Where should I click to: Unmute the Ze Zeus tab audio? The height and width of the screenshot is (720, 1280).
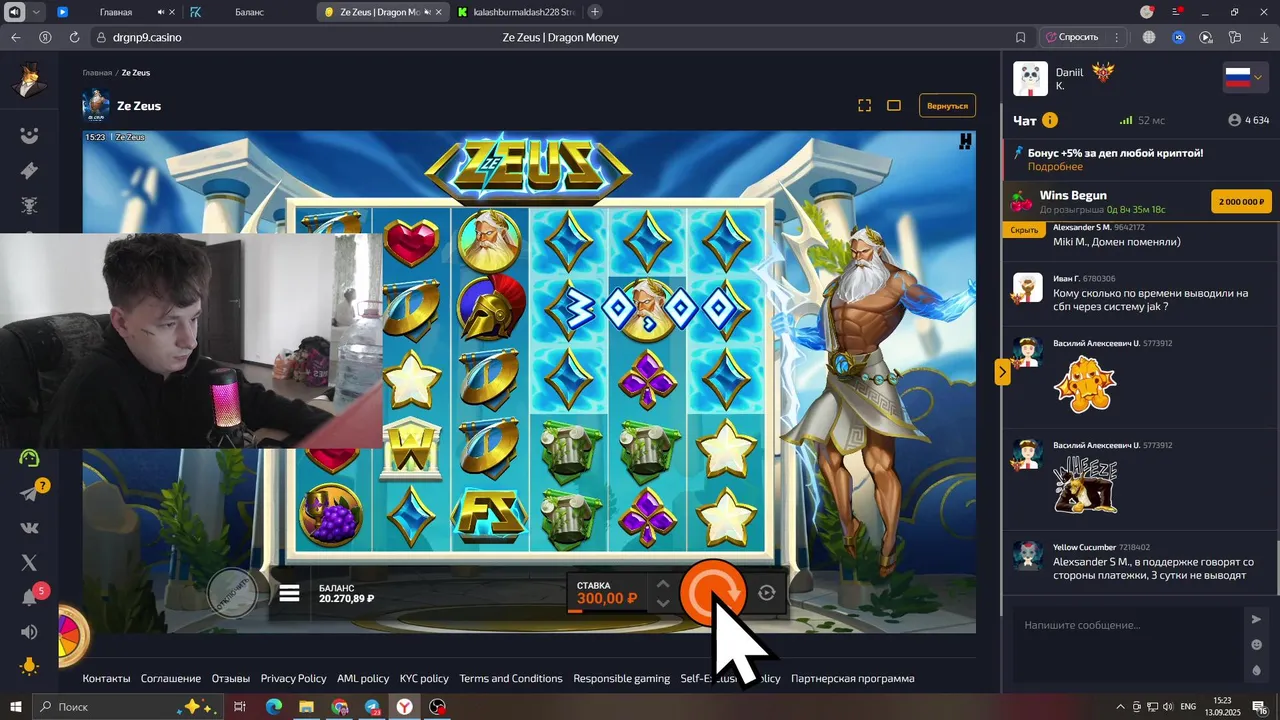427,12
